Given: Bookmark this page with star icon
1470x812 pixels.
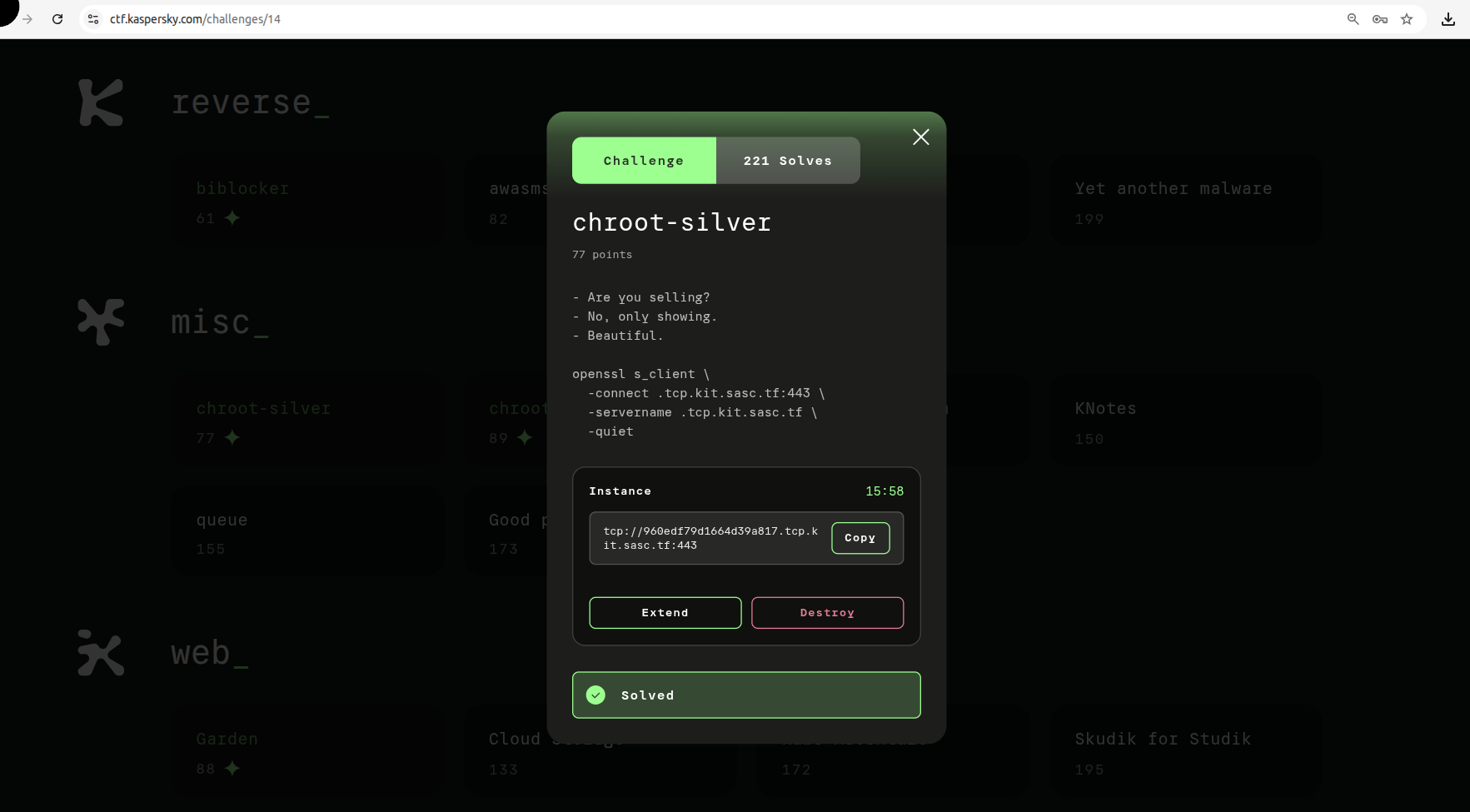Looking at the screenshot, I should point(1407,19).
